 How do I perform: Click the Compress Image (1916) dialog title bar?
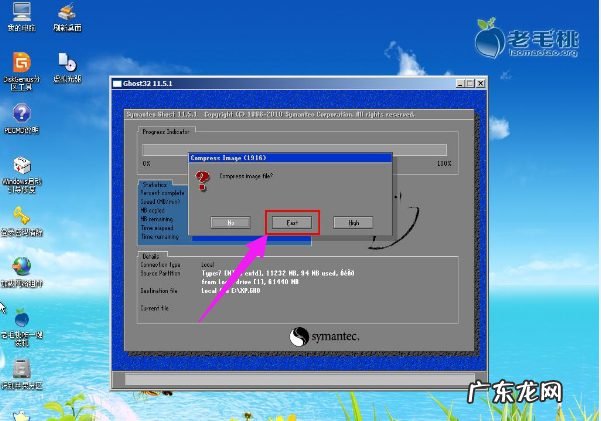point(290,158)
